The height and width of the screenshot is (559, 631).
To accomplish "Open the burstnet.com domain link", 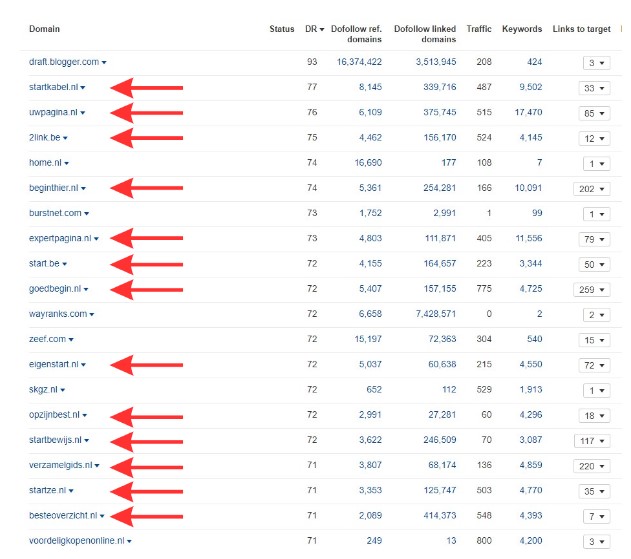I will pyautogui.click(x=55, y=213).
